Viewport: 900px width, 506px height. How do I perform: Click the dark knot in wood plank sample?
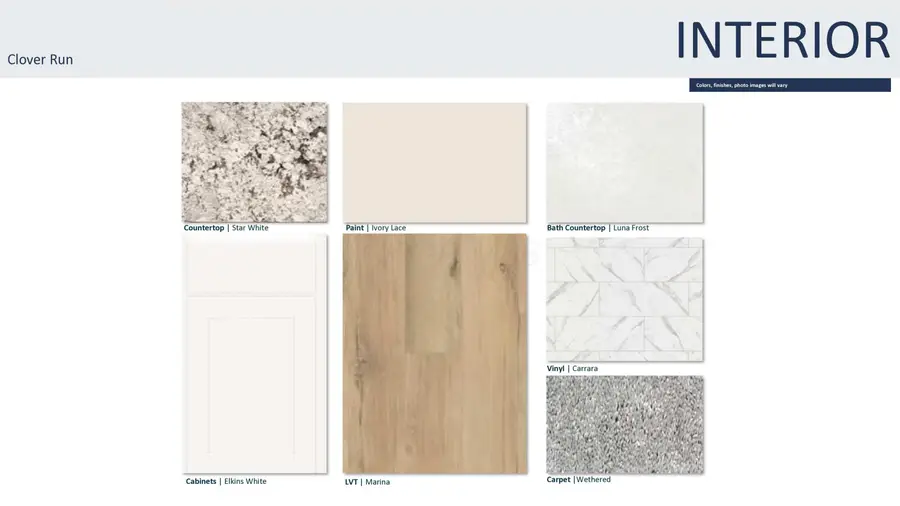pos(454,267)
